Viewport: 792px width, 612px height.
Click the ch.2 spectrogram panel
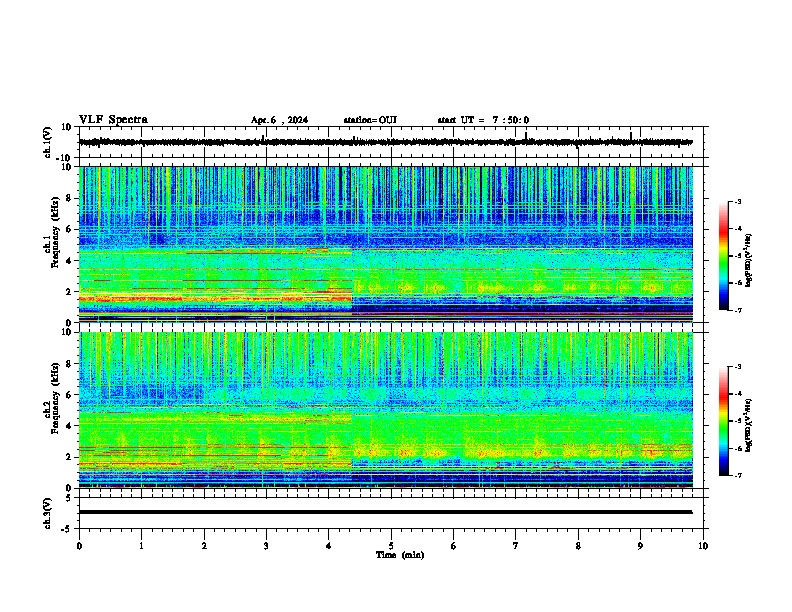click(386, 410)
